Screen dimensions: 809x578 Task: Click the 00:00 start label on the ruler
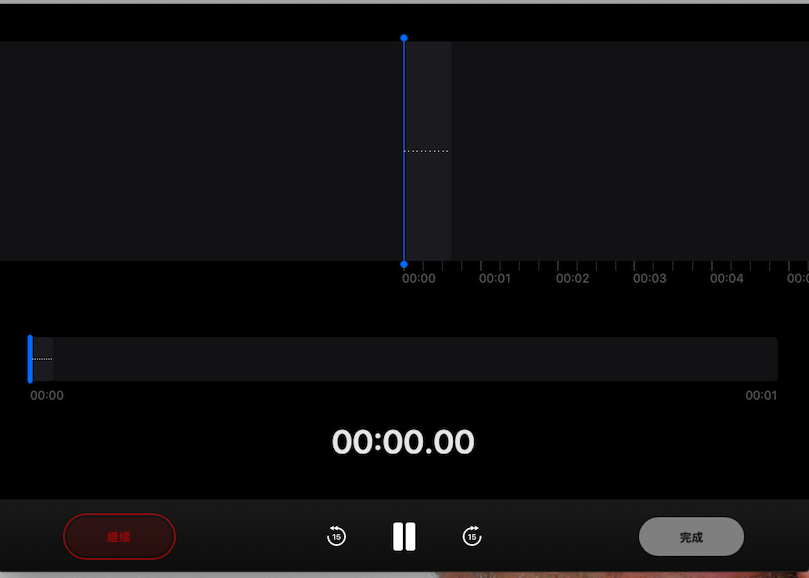(x=418, y=279)
